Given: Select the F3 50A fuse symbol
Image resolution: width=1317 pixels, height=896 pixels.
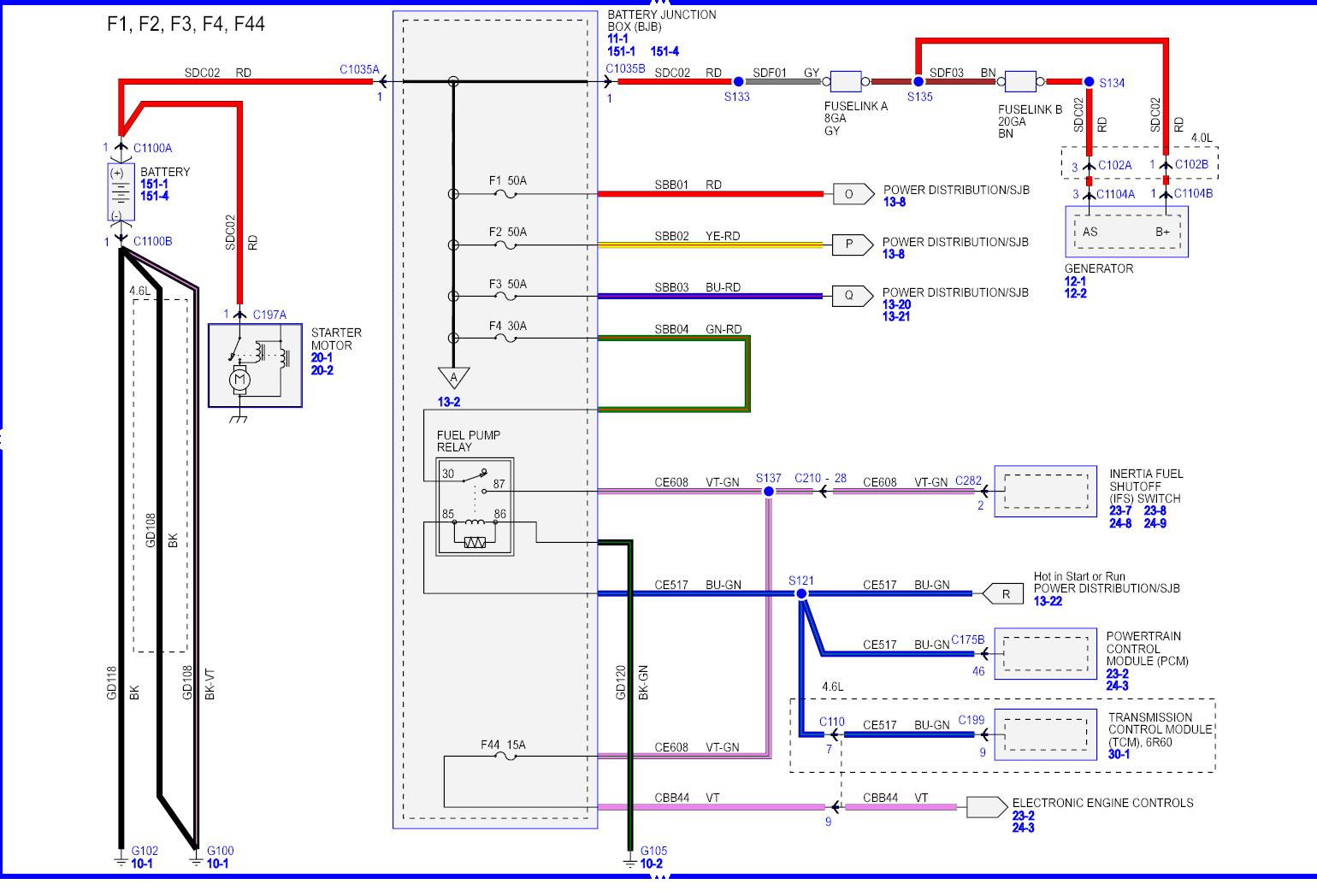Looking at the screenshot, I should click(506, 297).
